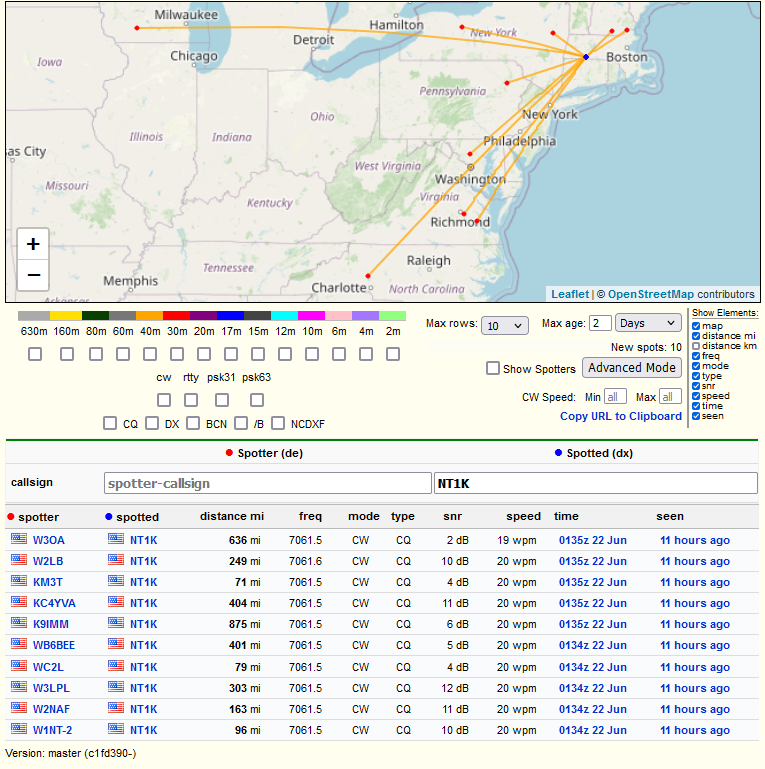This screenshot has width=765, height=769.
Task: Click the distance mi column header
Action: coord(231,516)
